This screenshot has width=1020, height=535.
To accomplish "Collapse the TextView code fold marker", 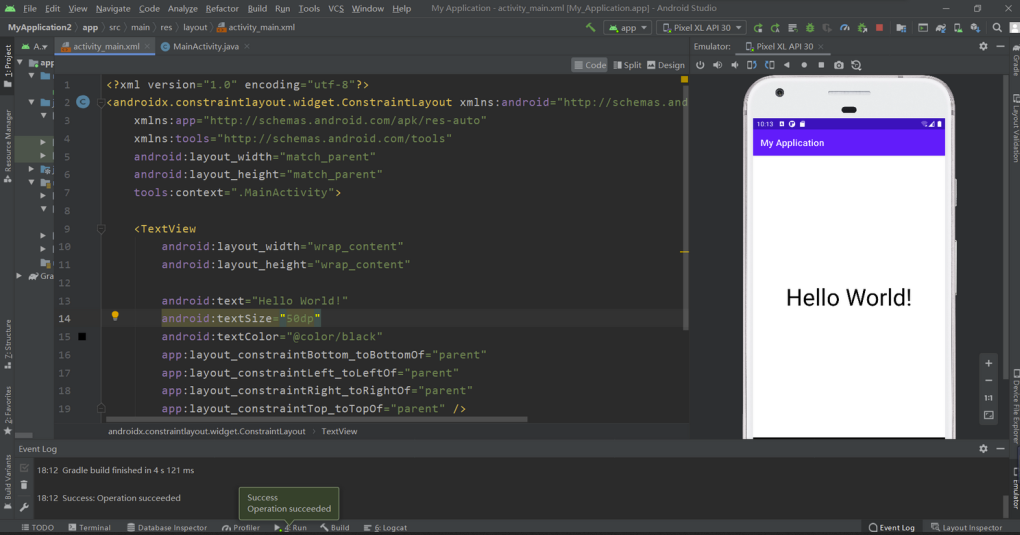I will 101,229.
